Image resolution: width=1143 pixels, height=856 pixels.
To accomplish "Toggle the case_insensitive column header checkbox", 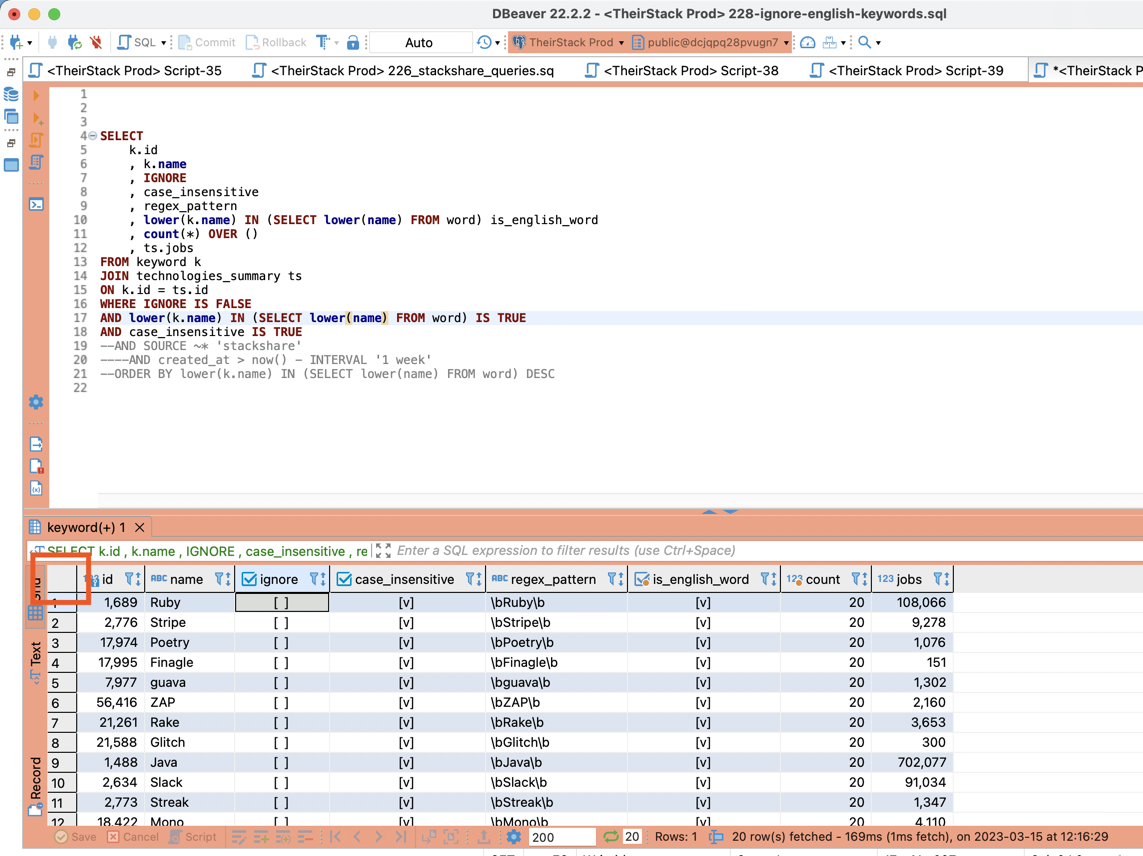I will click(x=347, y=578).
